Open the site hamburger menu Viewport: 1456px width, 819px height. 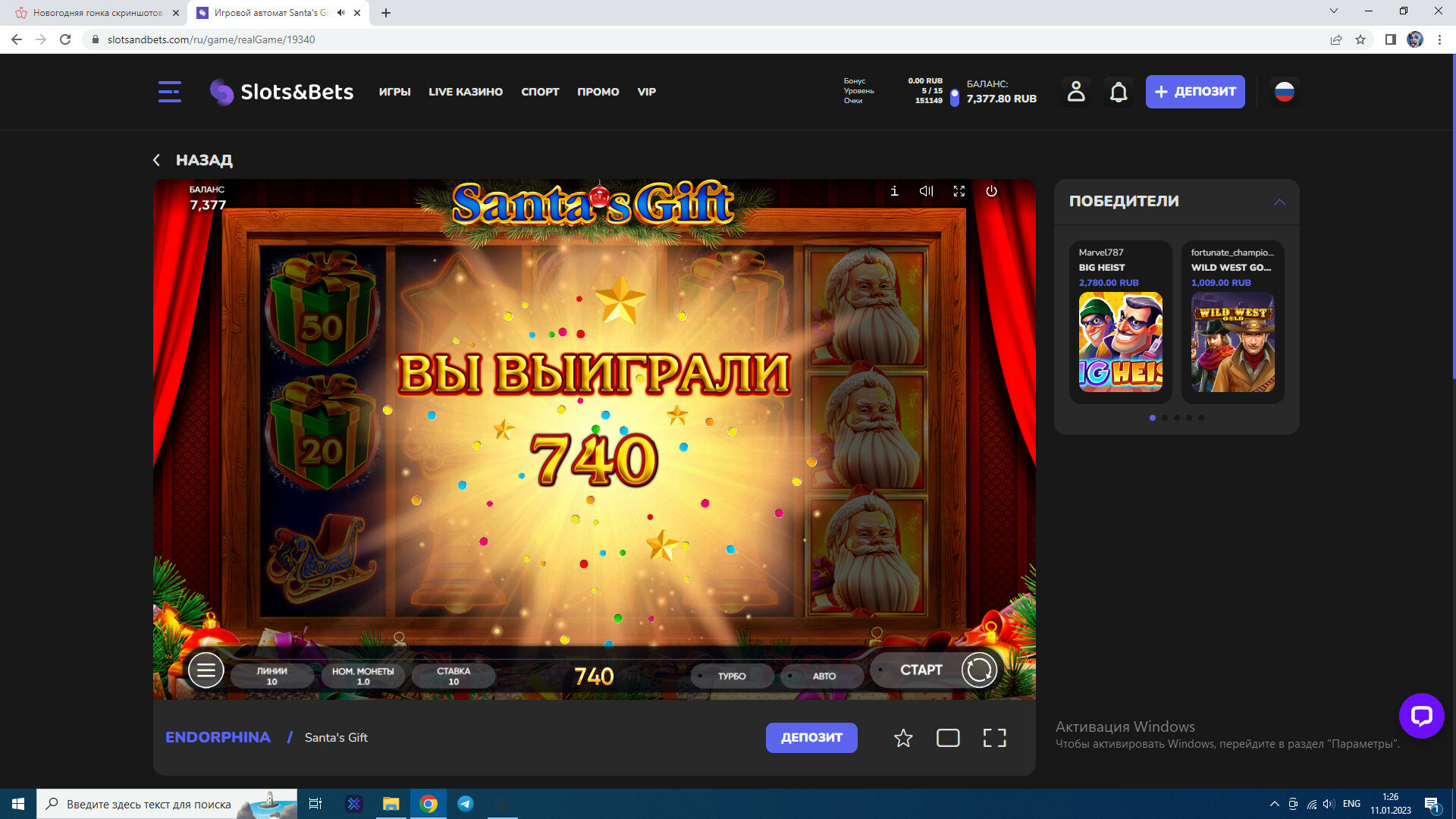point(169,92)
